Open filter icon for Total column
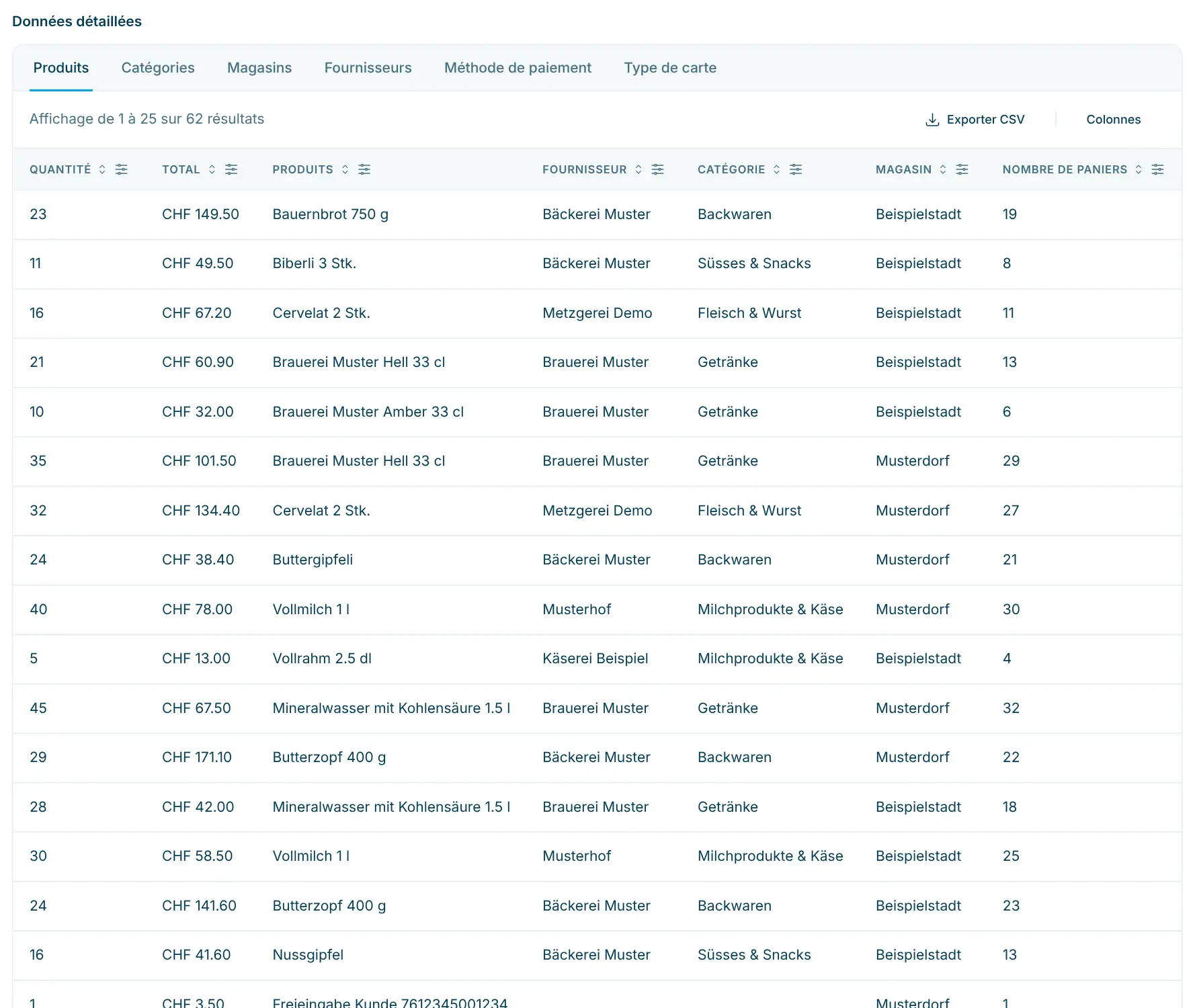This screenshot has width=1195, height=1008. [231, 169]
